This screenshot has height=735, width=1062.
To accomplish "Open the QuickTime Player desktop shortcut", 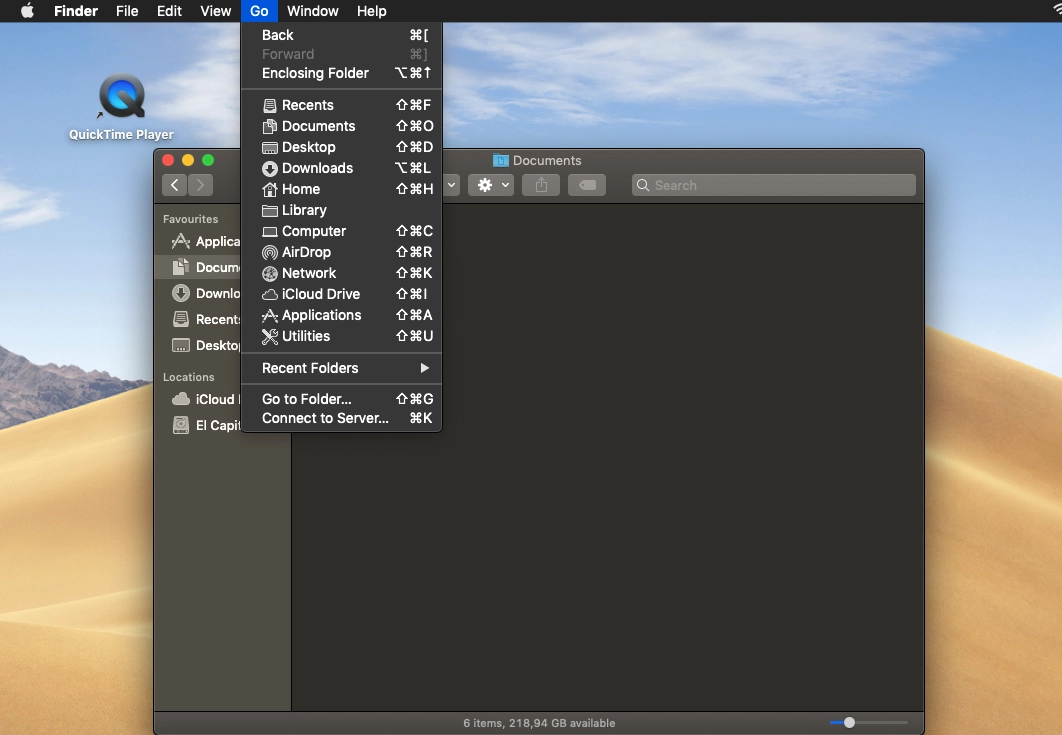I will point(121,100).
